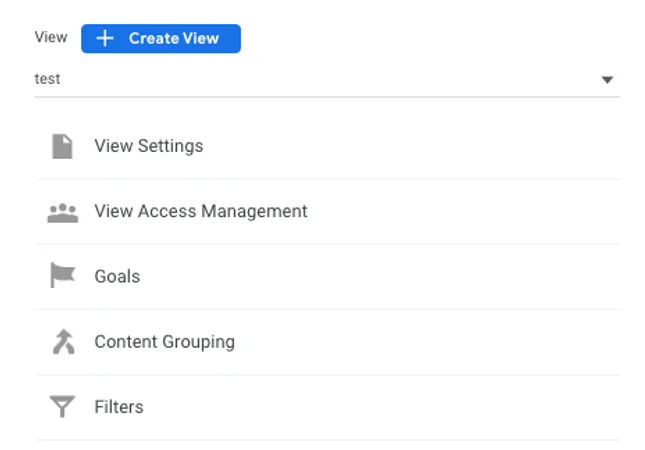Screen dimensions: 645x450
Task: Go to the Goals section
Action: (x=328, y=276)
